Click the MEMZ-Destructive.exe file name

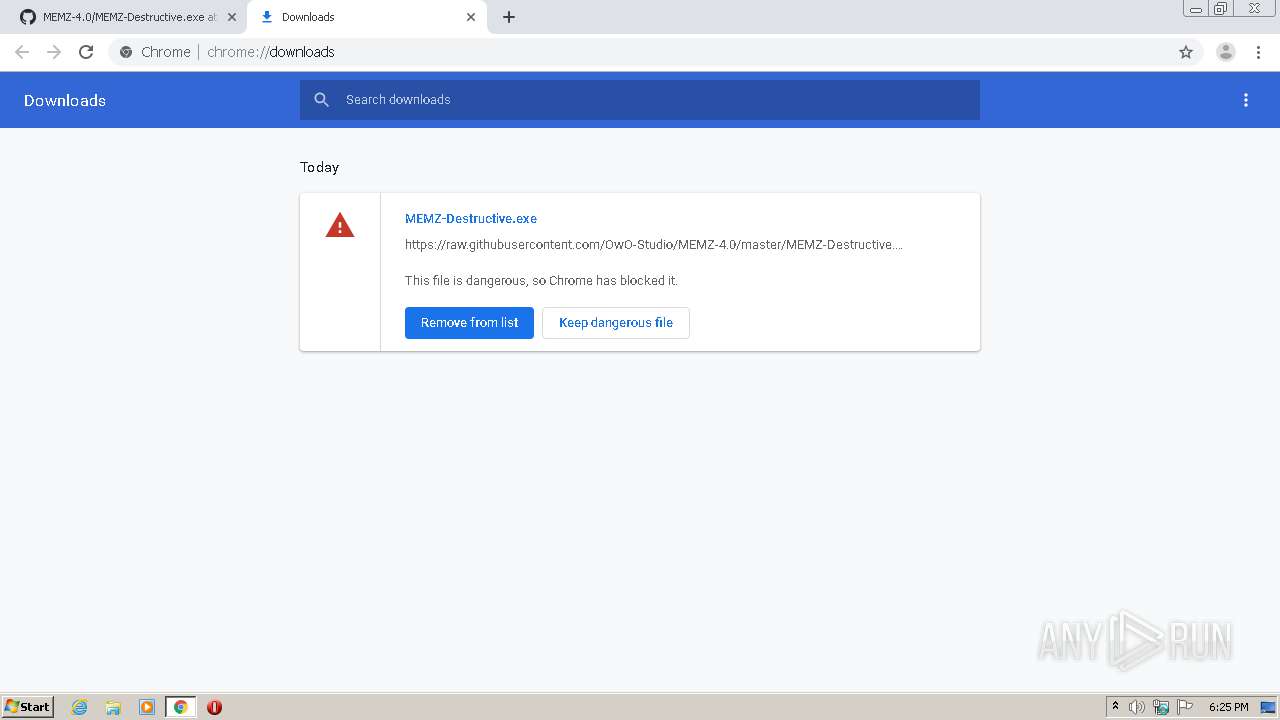[471, 218]
